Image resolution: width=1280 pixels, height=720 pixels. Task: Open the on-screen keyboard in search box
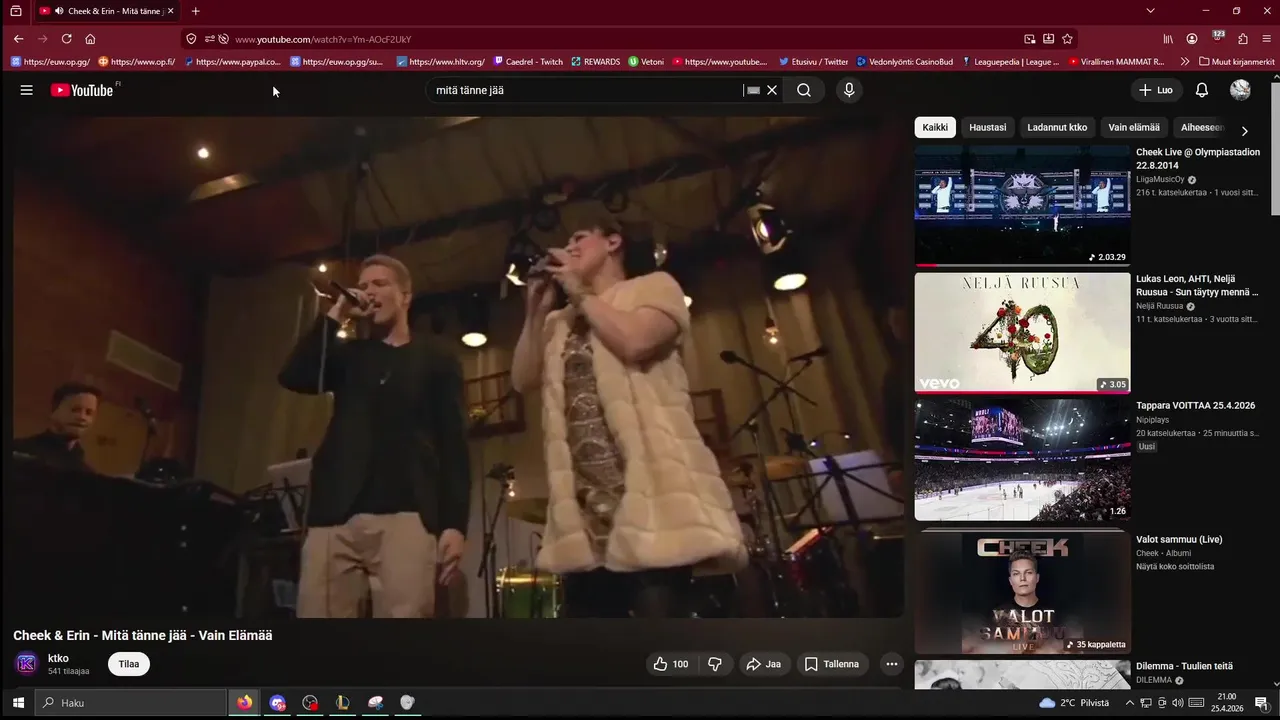[x=753, y=90]
